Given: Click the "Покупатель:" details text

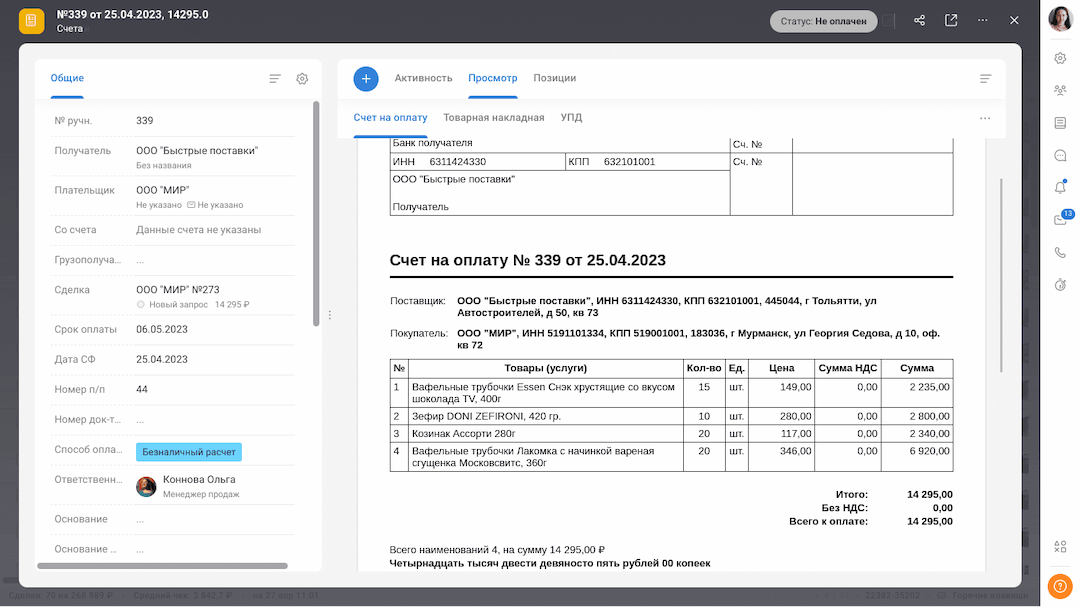Looking at the screenshot, I should coord(698,339).
